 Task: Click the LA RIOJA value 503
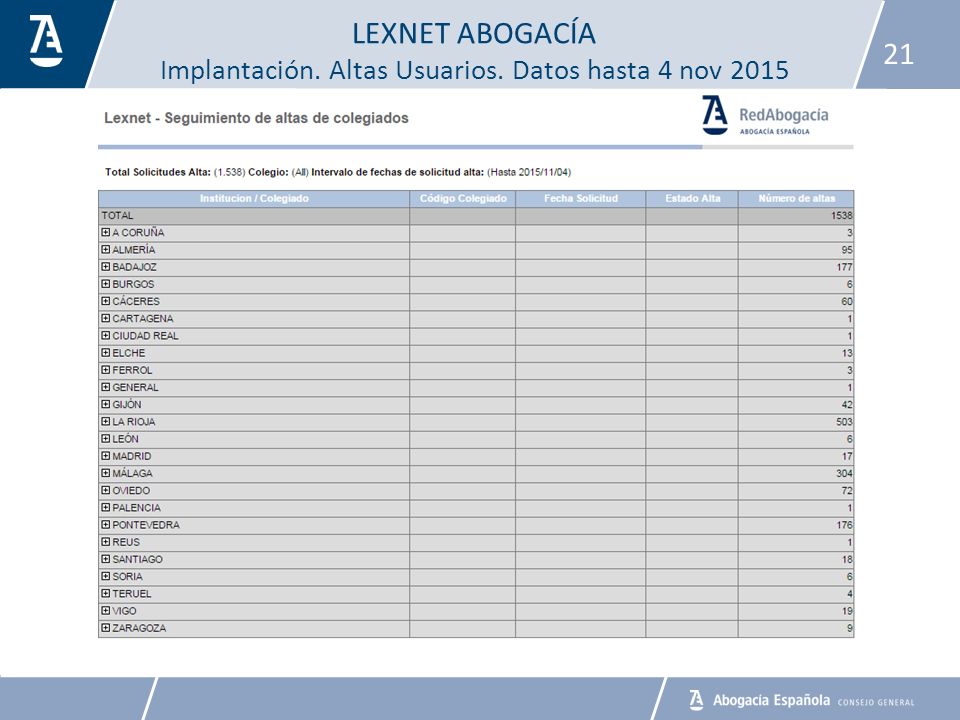point(844,422)
